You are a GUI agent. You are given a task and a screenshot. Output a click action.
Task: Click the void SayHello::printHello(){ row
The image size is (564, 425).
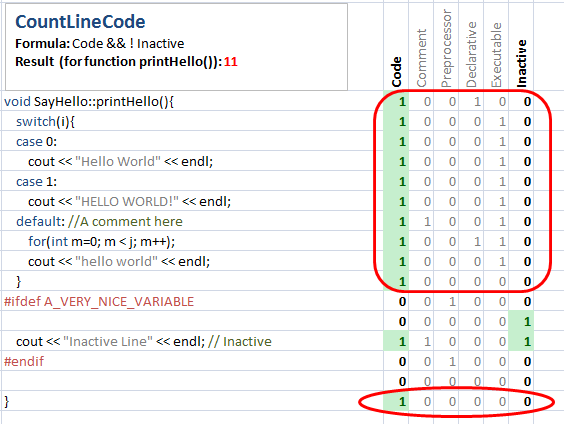tap(89, 102)
